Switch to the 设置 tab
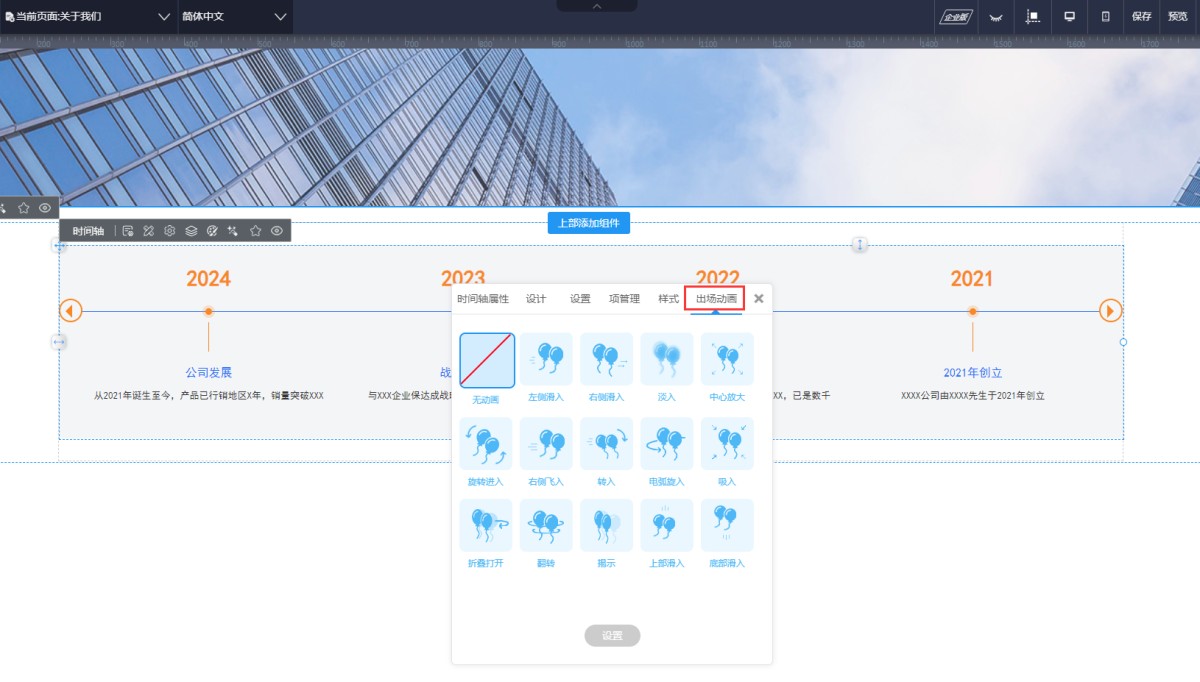 click(580, 299)
